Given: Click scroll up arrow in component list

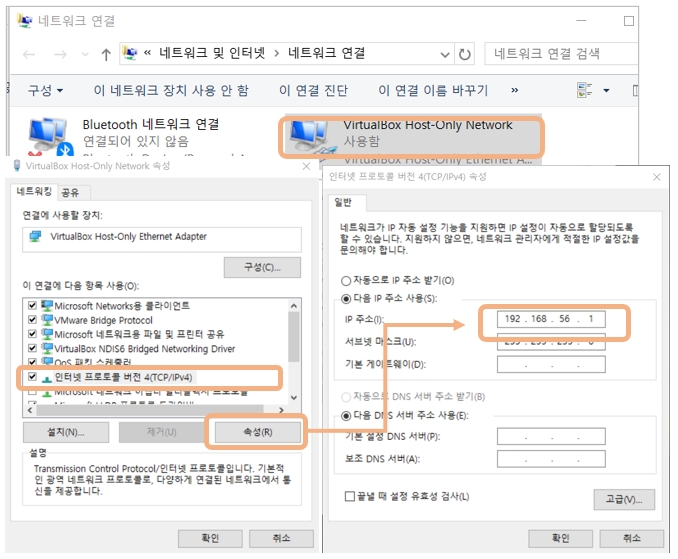Looking at the screenshot, I should pos(294,306).
